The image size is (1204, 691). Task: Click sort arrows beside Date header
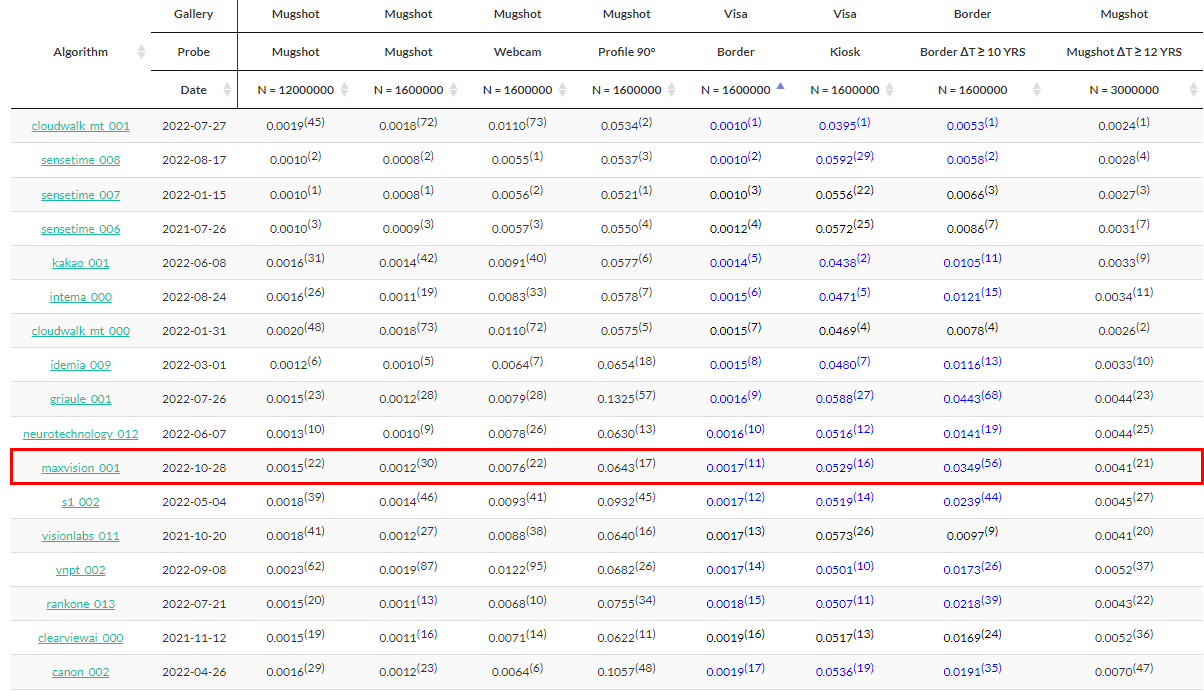coord(228,90)
